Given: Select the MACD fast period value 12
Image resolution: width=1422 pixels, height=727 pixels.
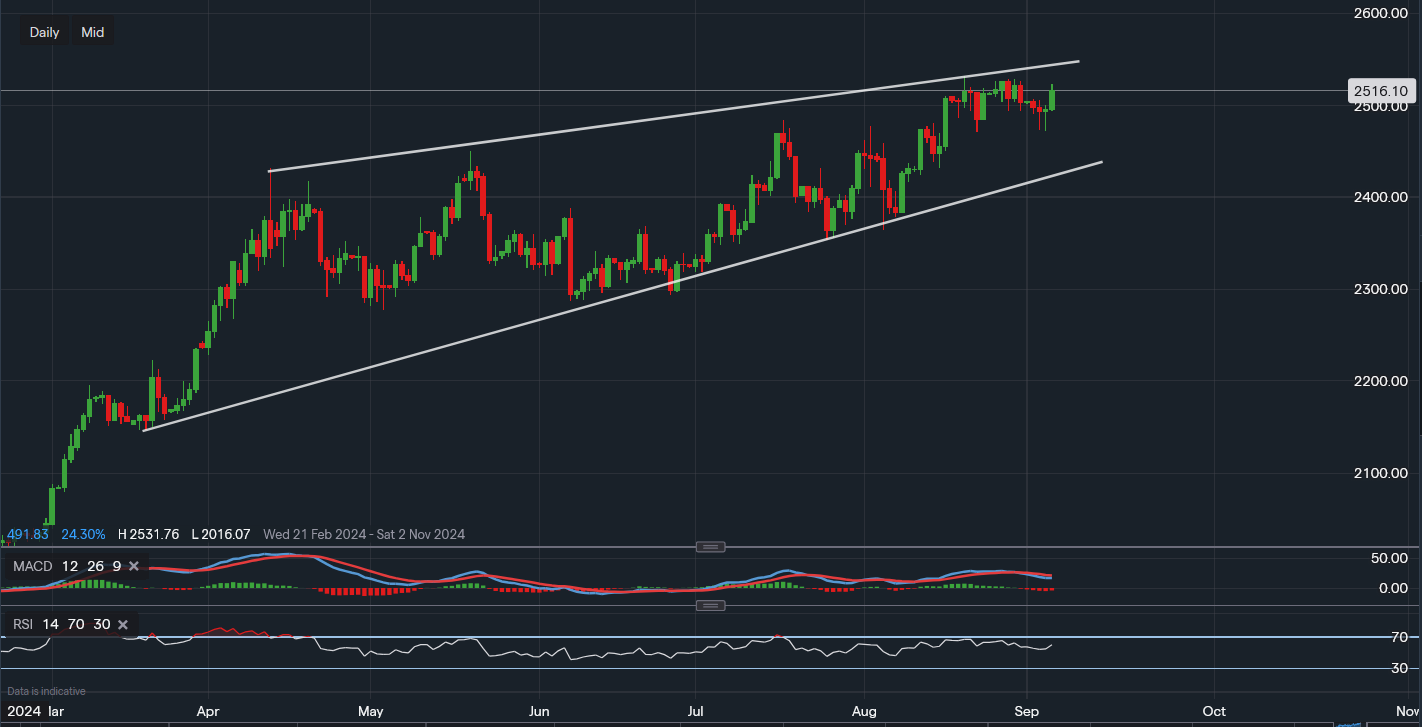Looking at the screenshot, I should pos(70,567).
